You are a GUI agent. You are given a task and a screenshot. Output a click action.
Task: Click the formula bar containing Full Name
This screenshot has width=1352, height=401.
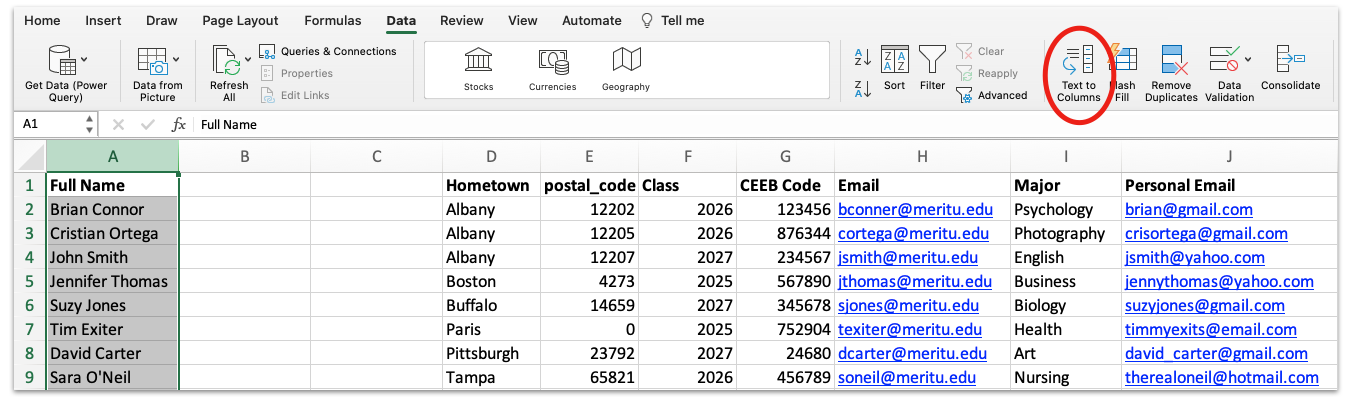[x=765, y=125]
